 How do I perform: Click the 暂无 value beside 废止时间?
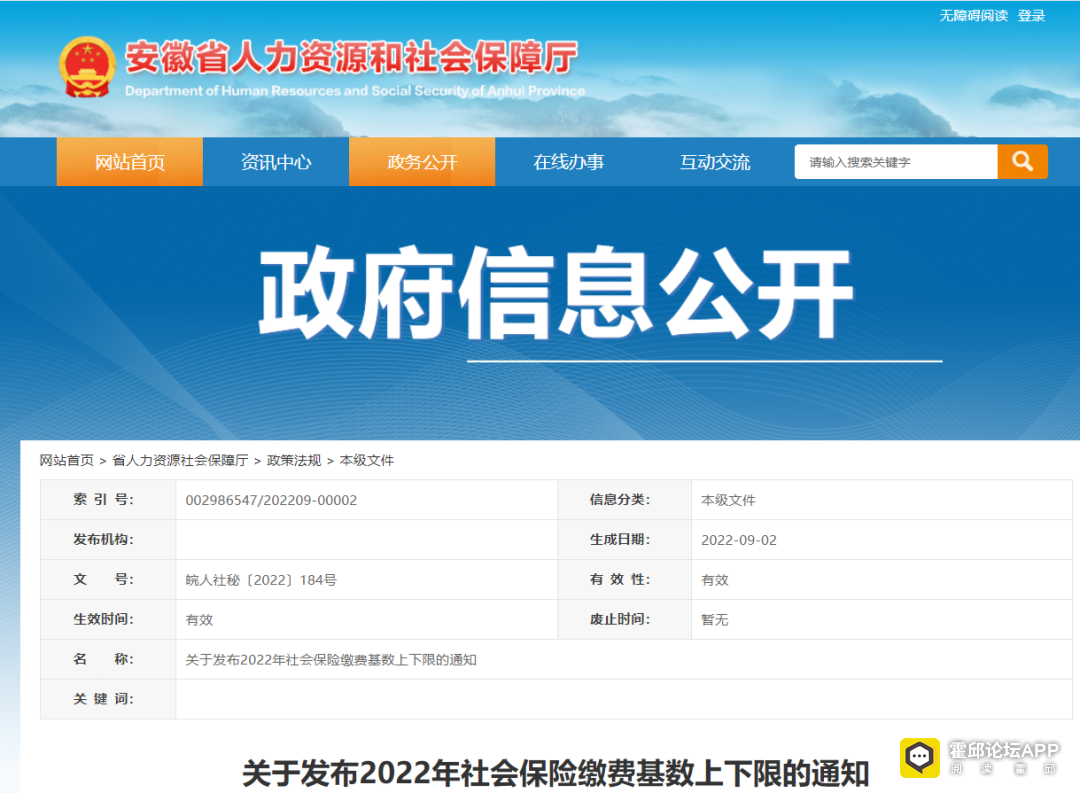(x=714, y=620)
